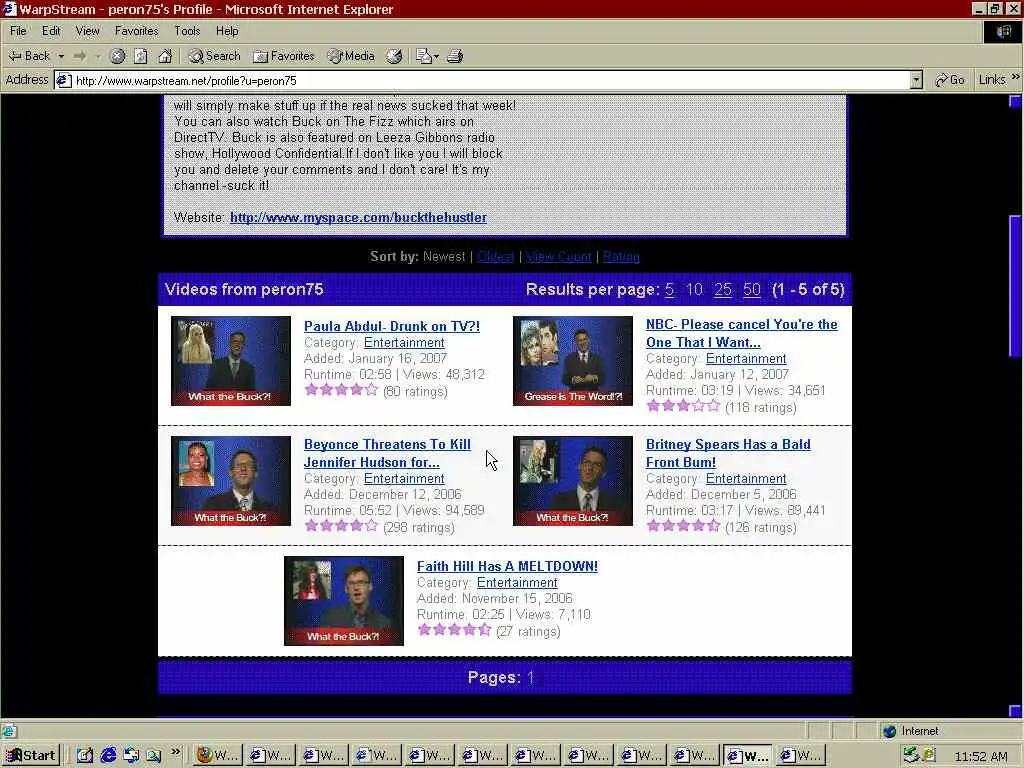Click the vertical scrollbar thumb
Screen dimensions: 1024x768
click(x=1015, y=287)
